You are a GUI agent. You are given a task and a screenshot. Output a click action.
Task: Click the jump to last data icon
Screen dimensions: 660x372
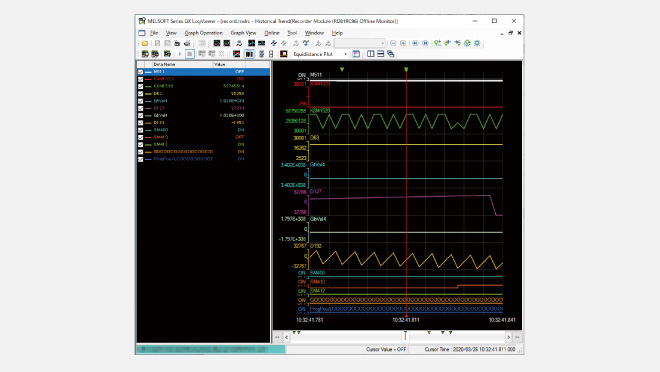click(425, 43)
